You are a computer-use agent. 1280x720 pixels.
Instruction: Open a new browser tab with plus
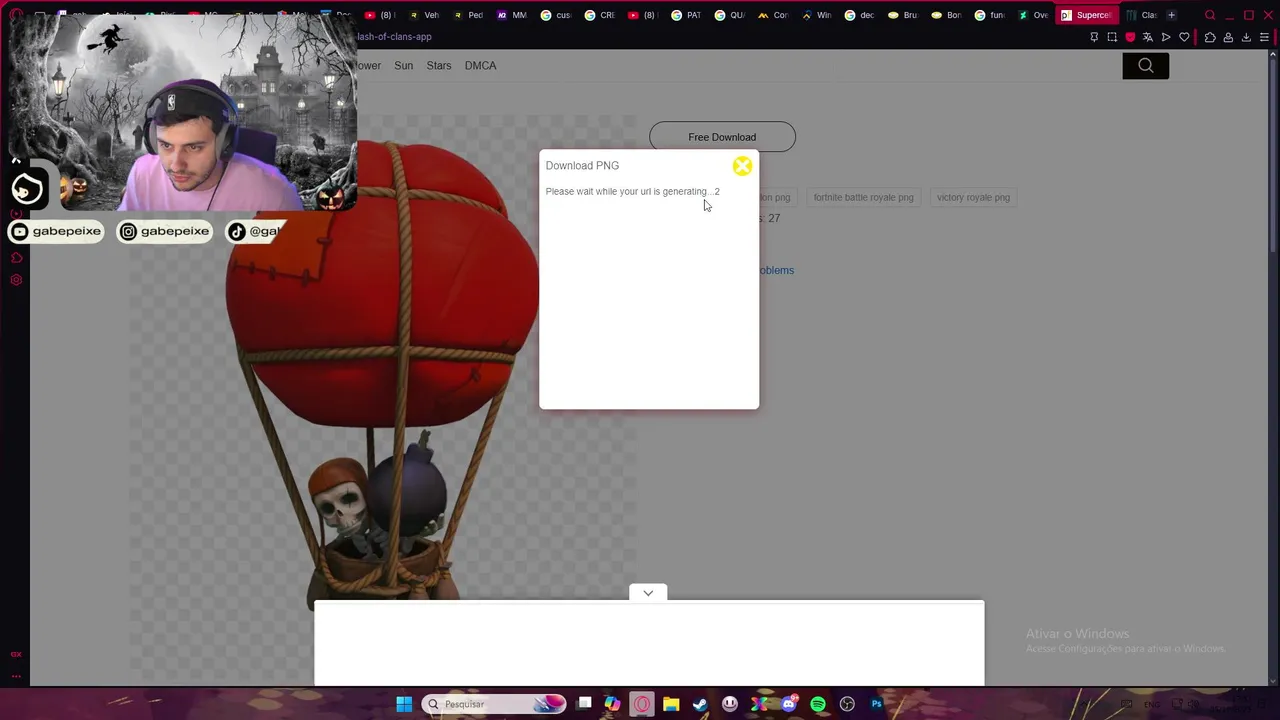1171,15
